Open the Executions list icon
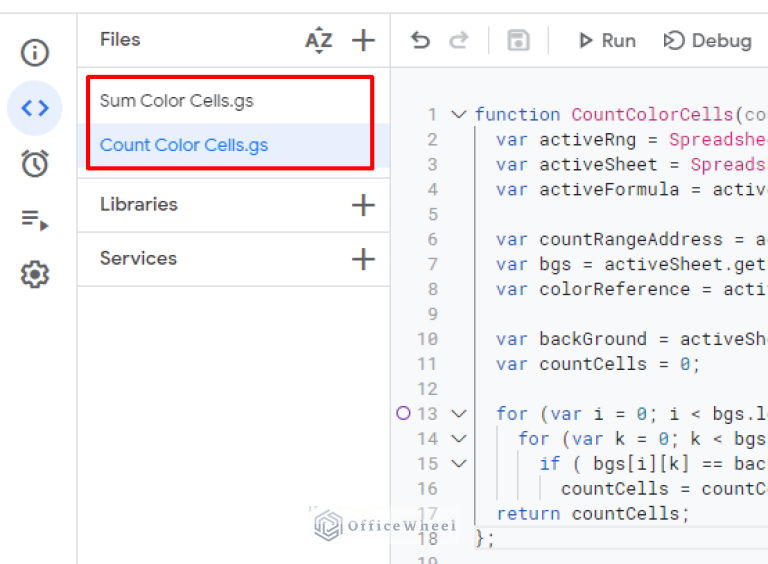The image size is (768, 564). (35, 219)
